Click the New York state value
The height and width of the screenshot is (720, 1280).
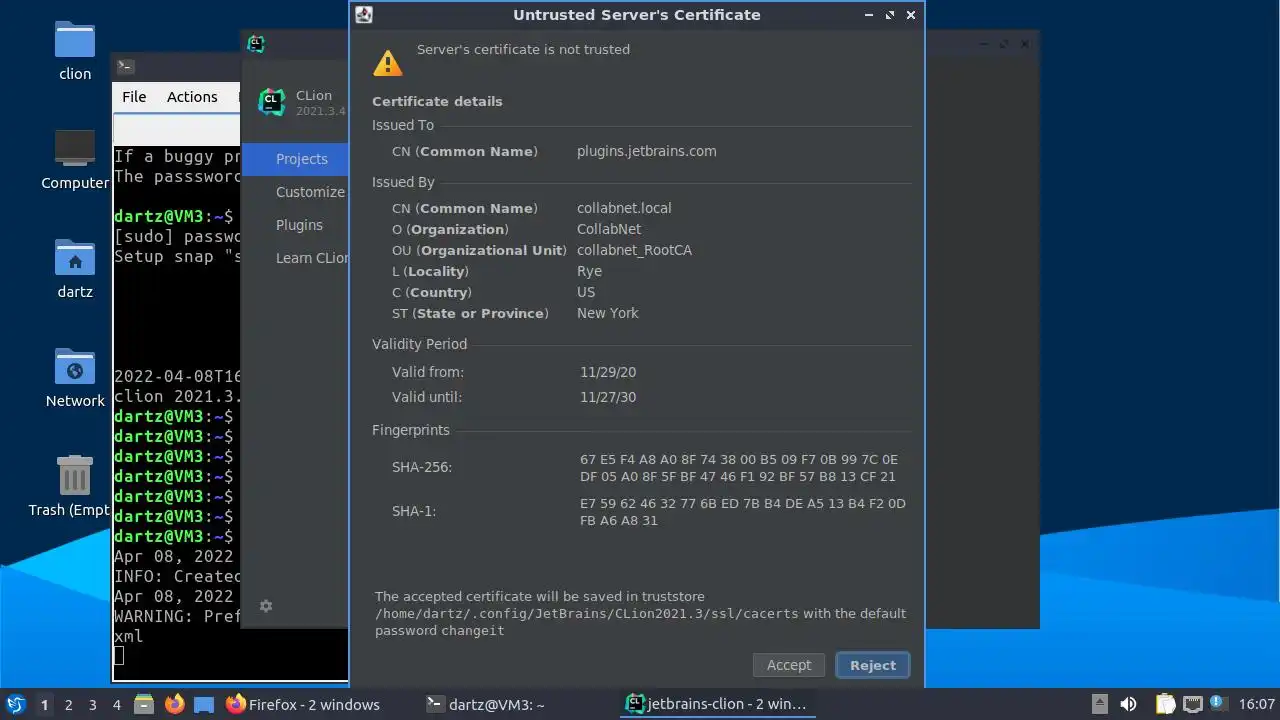608,313
